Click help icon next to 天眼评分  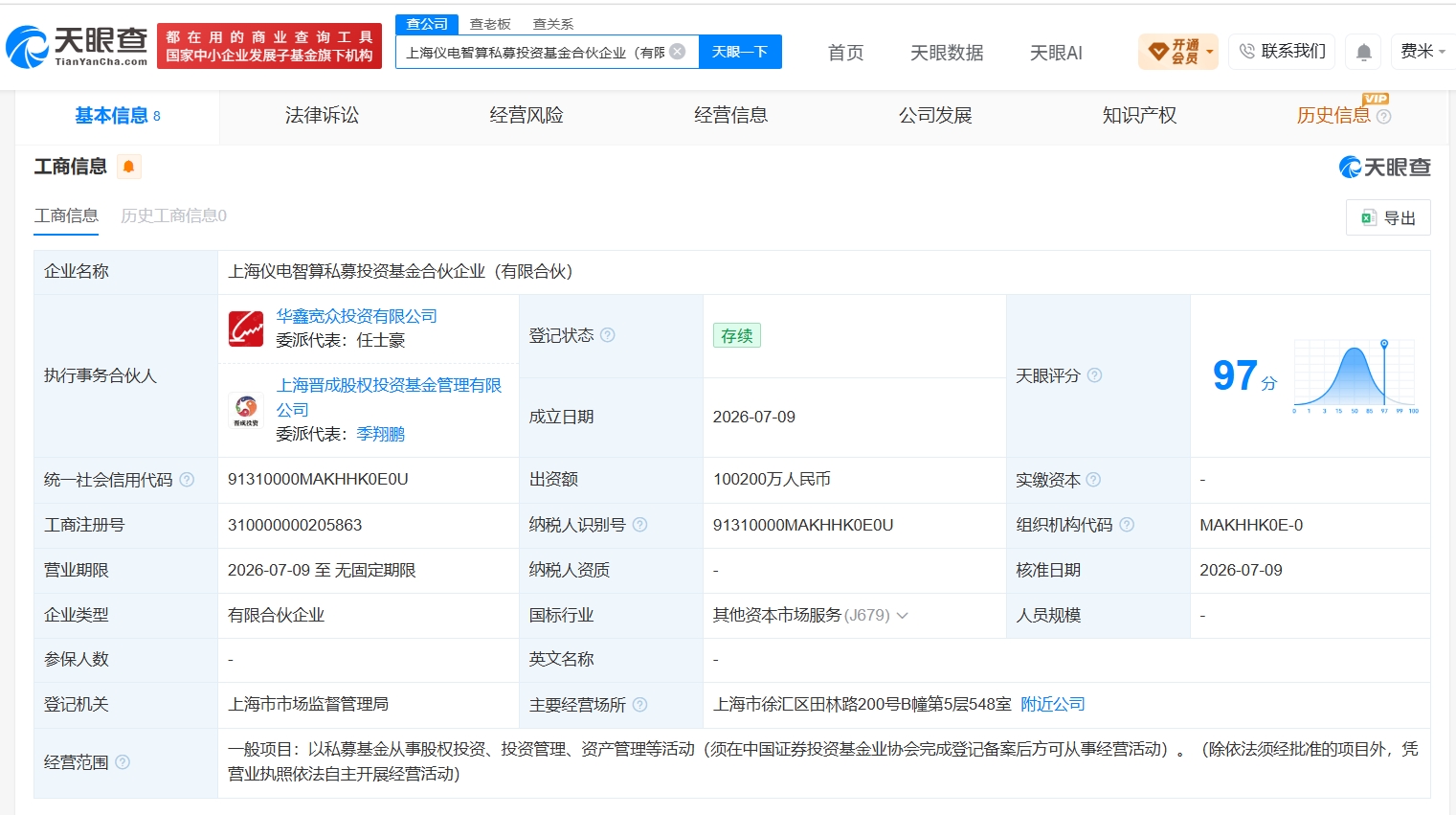point(1094,375)
